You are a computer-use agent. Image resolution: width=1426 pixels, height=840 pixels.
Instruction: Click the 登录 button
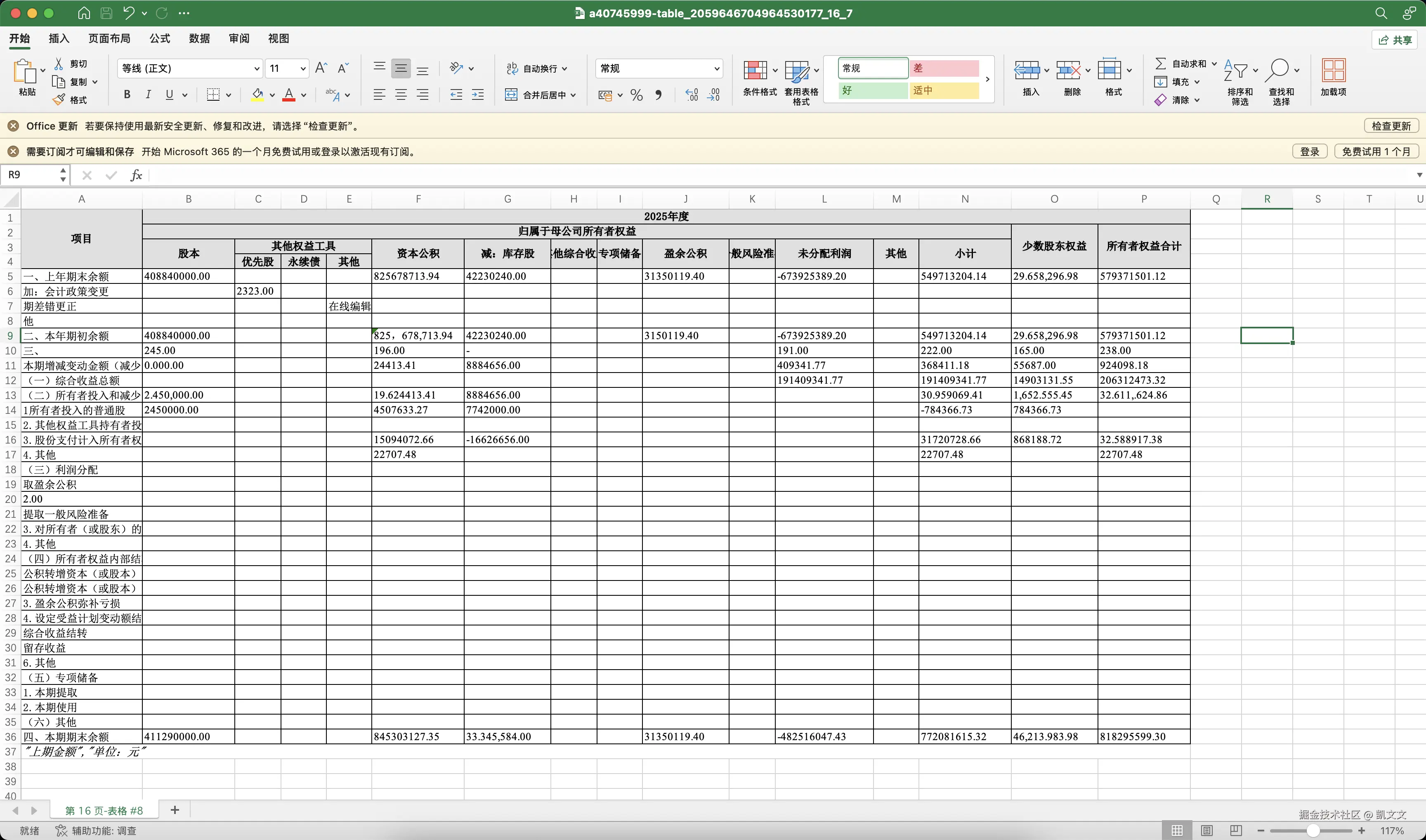click(1309, 151)
